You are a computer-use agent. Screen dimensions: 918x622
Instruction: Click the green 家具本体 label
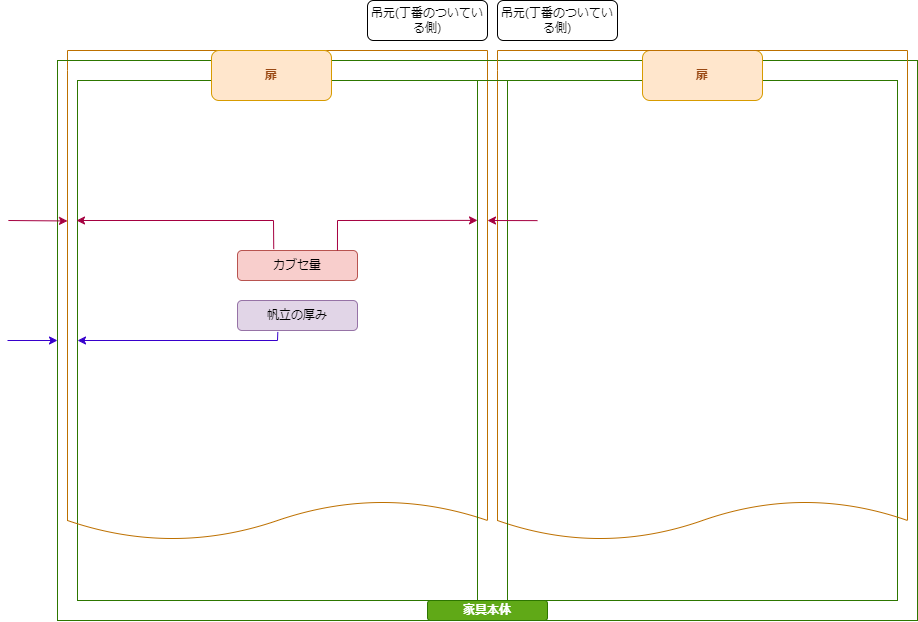coord(487,610)
